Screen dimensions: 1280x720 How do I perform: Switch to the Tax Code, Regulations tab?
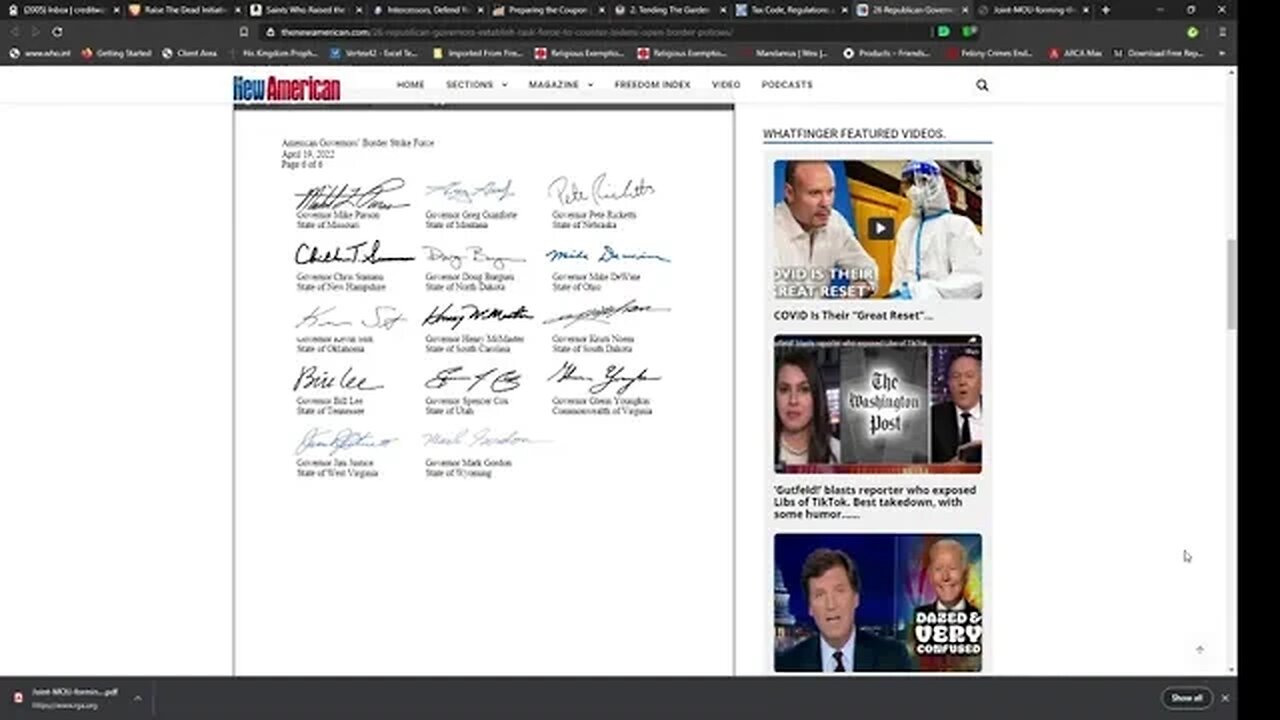click(791, 10)
